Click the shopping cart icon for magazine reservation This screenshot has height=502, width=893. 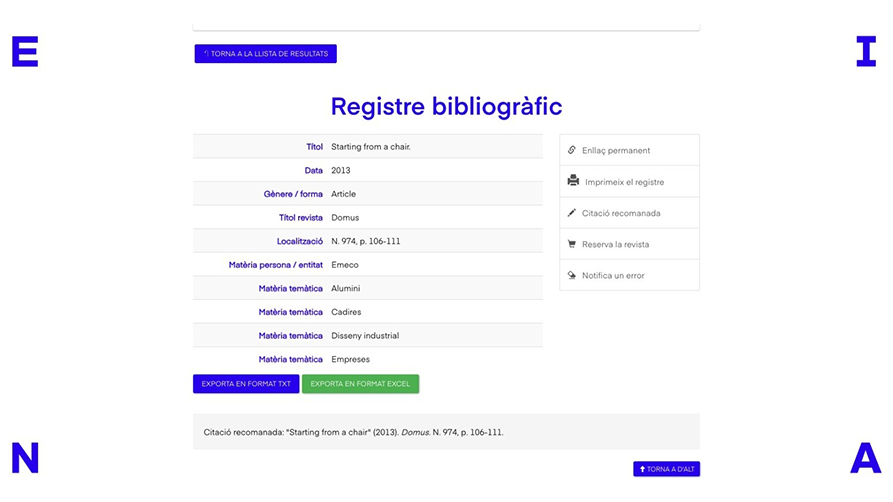pos(572,244)
